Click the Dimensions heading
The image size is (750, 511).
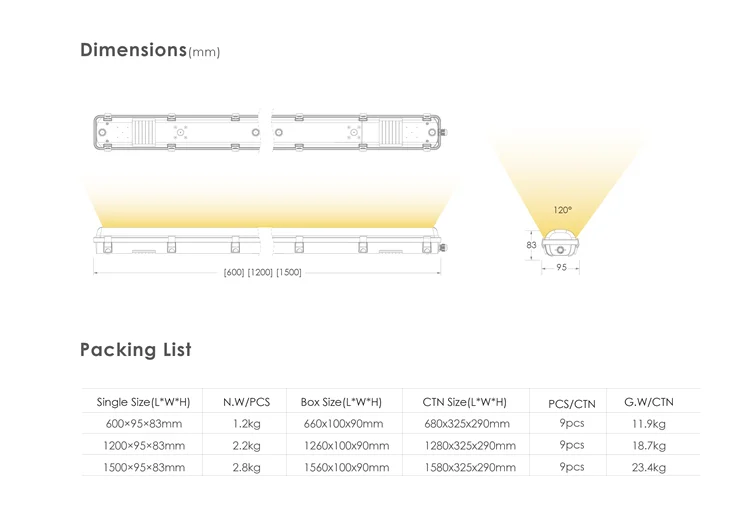pyautogui.click(x=133, y=50)
